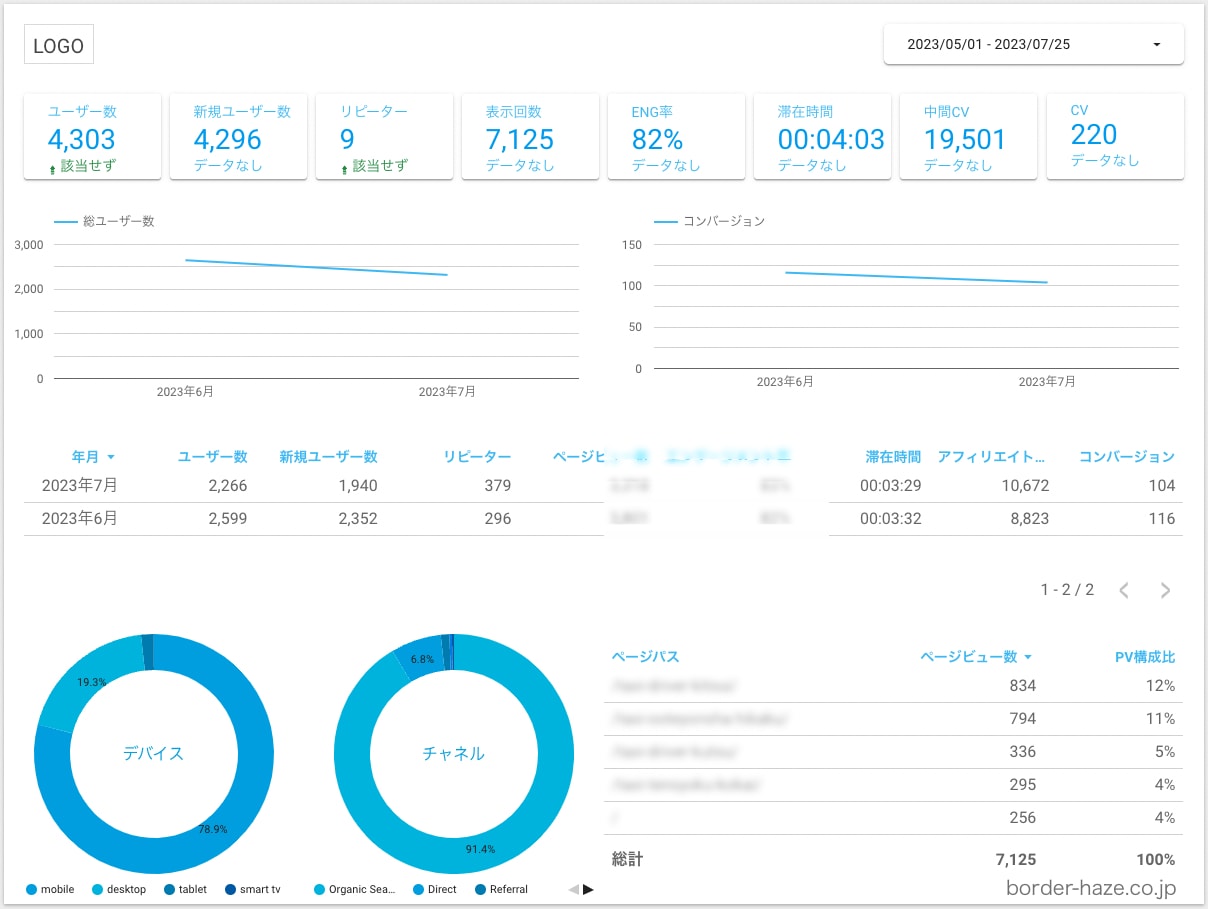
Task: Sort monthly table by アフィリエイト... header
Action: [992, 457]
